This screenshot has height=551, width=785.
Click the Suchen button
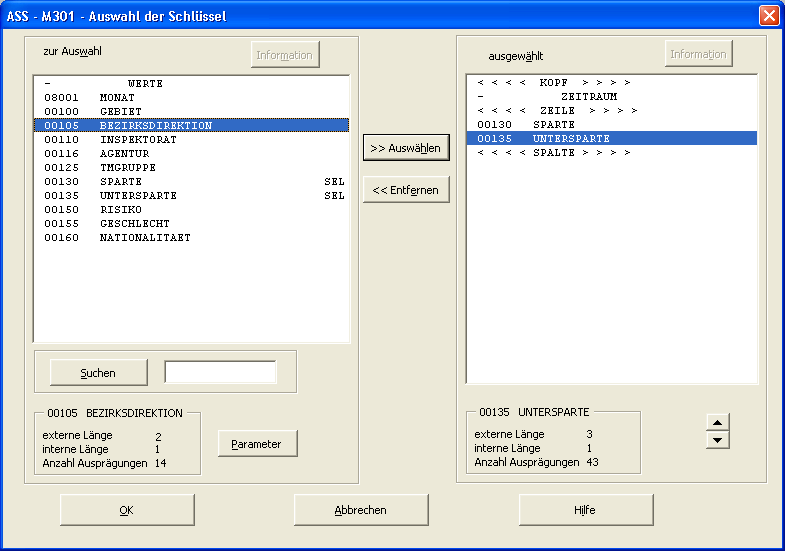point(98,373)
